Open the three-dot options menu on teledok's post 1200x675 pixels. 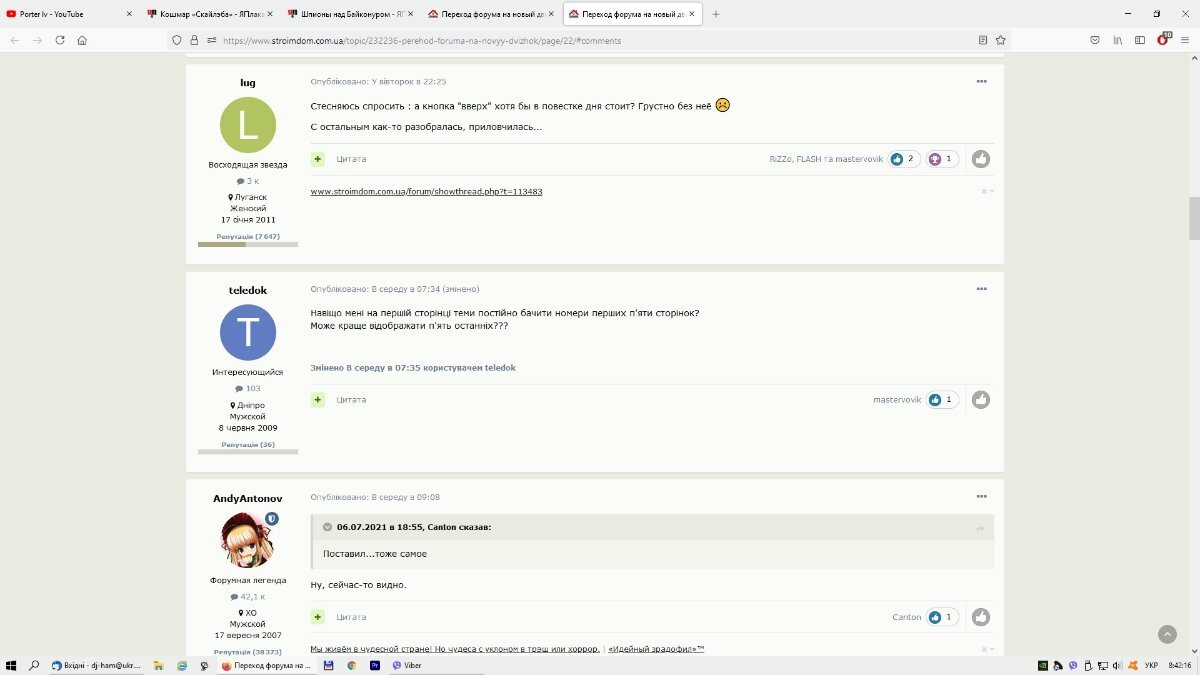point(982,289)
